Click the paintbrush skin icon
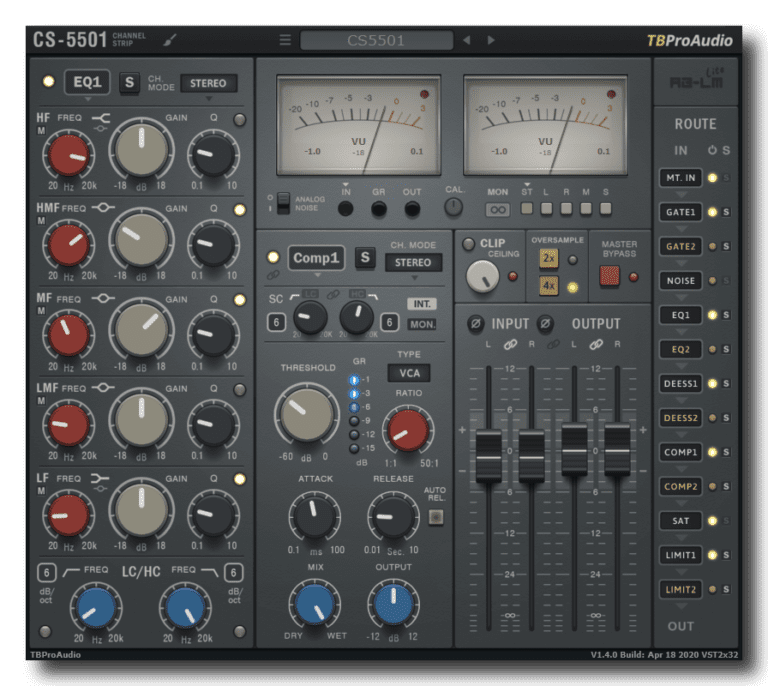The height and width of the screenshot is (686, 768). click(170, 40)
